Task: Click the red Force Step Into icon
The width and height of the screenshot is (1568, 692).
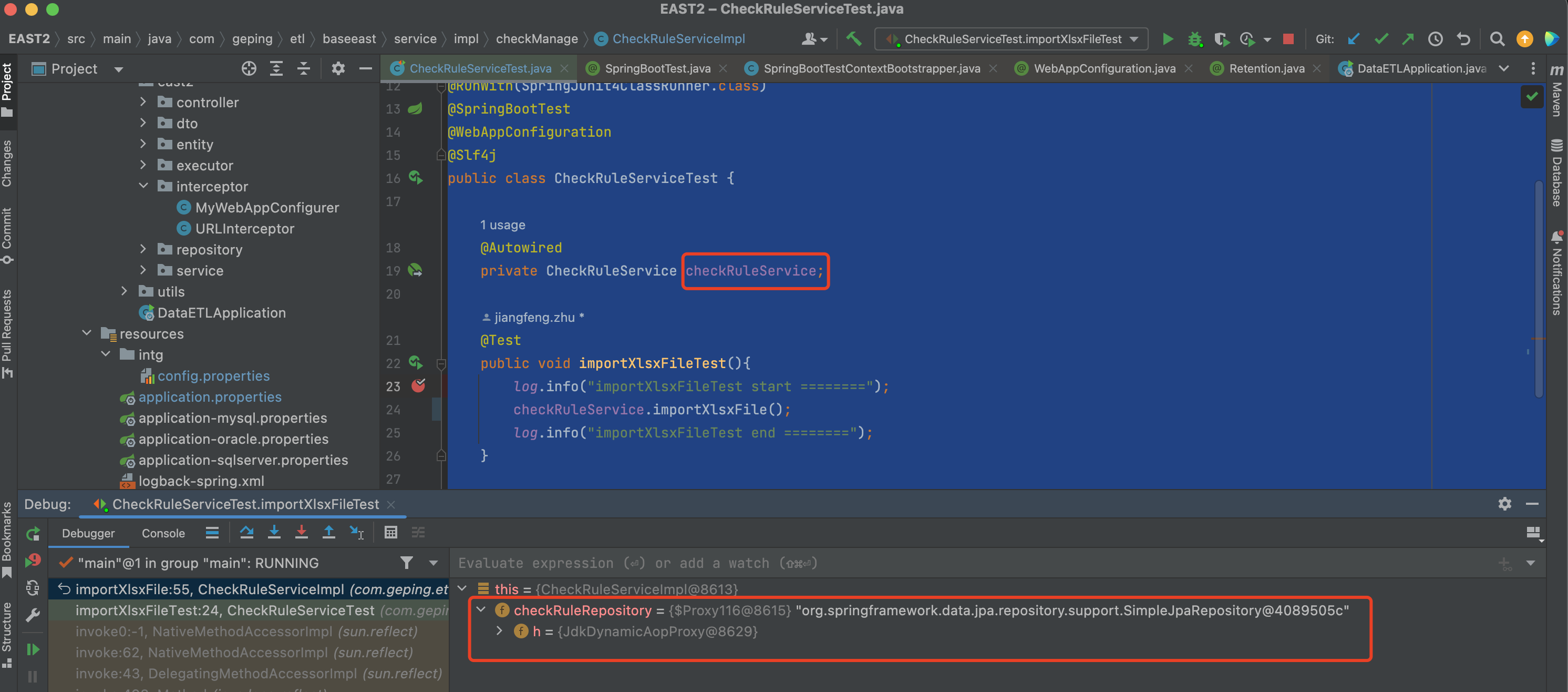Action: (301, 532)
